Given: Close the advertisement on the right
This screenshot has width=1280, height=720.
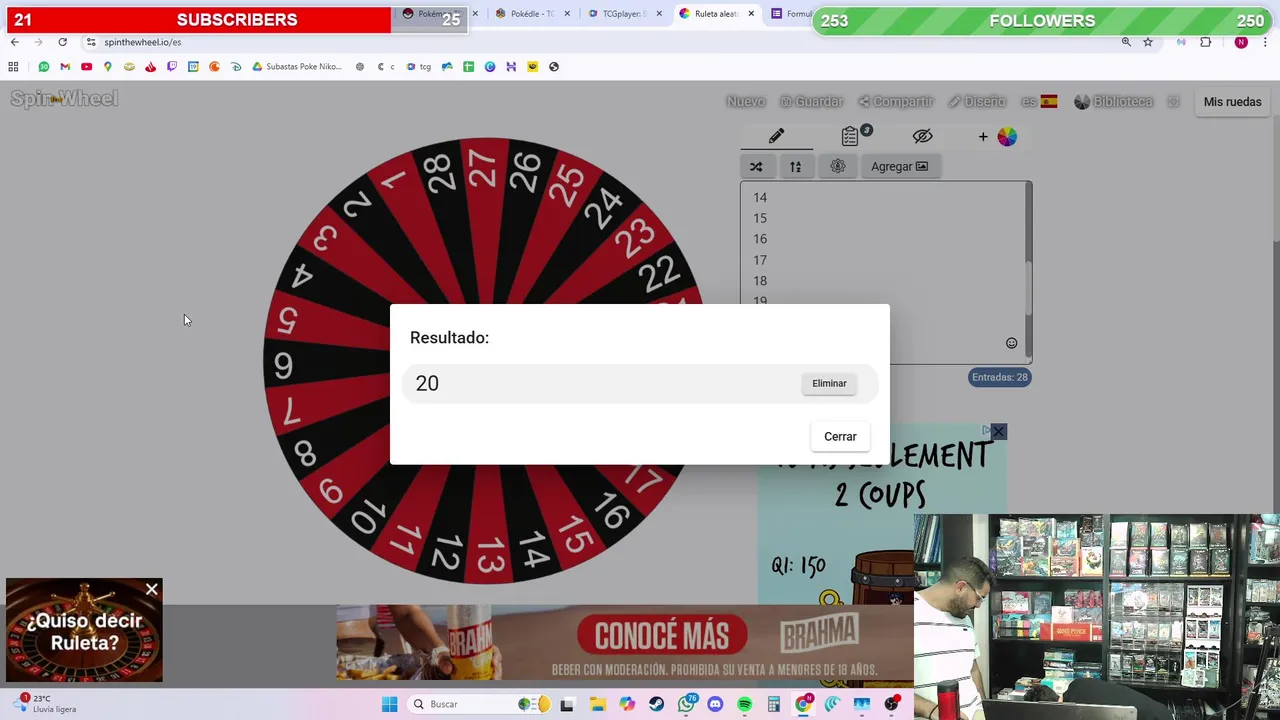Looking at the screenshot, I should (x=998, y=432).
